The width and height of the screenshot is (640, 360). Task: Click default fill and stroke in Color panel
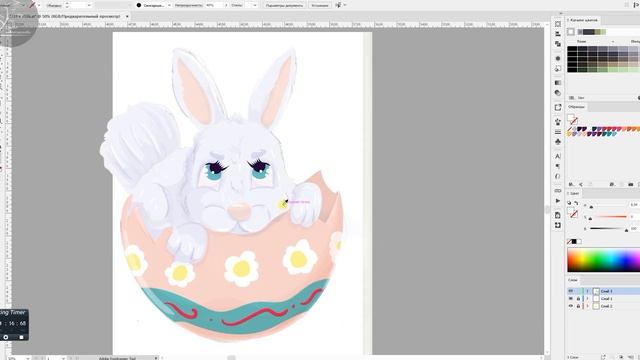[x=569, y=203]
